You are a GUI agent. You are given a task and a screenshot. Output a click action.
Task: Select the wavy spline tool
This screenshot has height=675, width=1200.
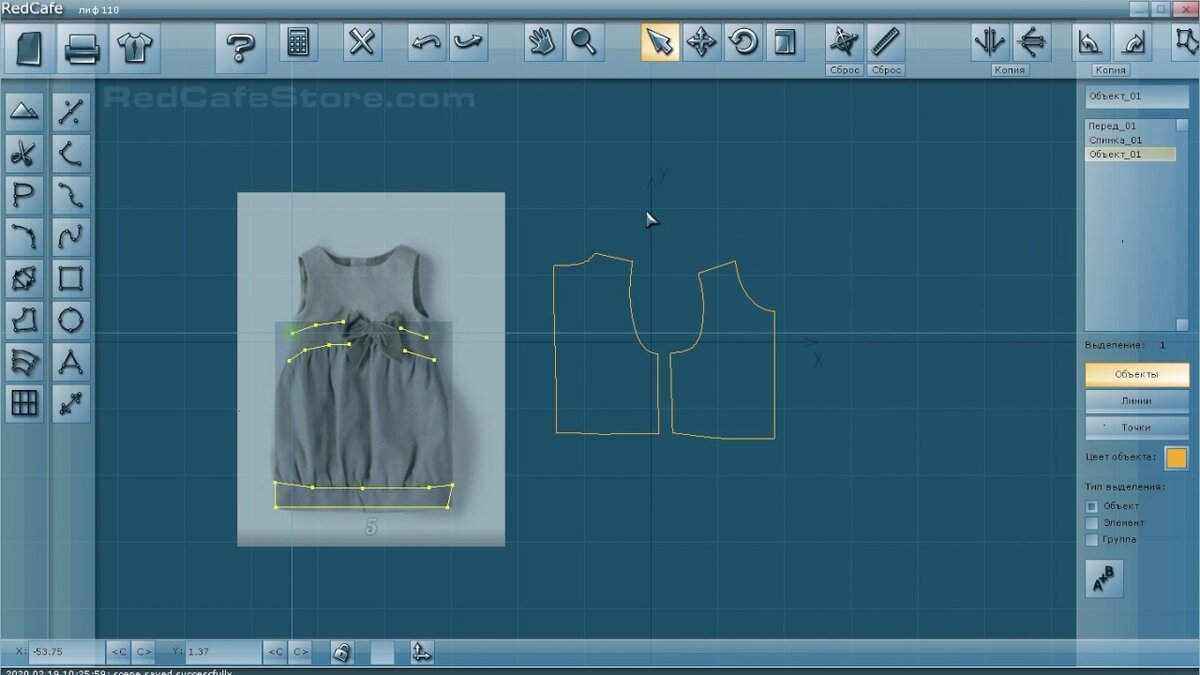pos(71,237)
